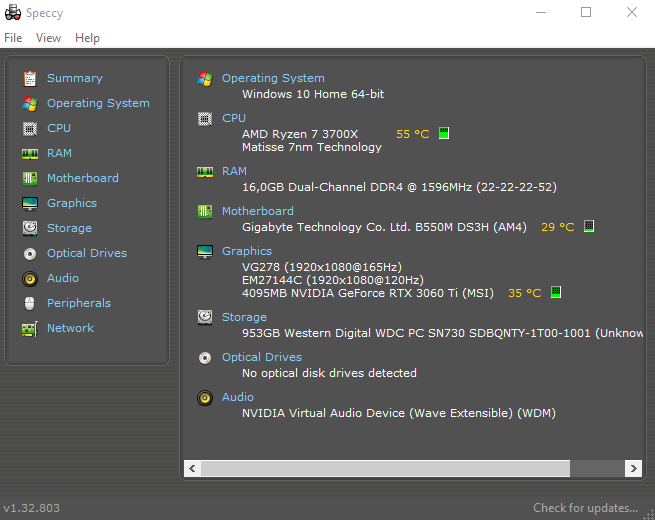Open the Graphics heading link in summary

(x=247, y=251)
